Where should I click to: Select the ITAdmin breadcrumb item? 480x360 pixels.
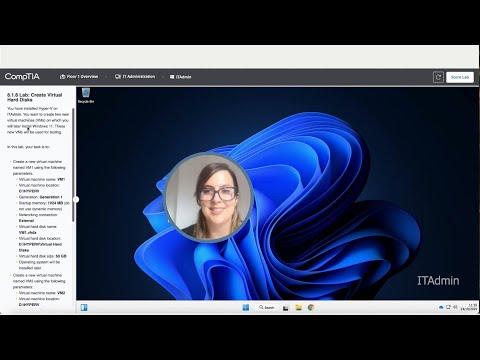tap(180, 77)
